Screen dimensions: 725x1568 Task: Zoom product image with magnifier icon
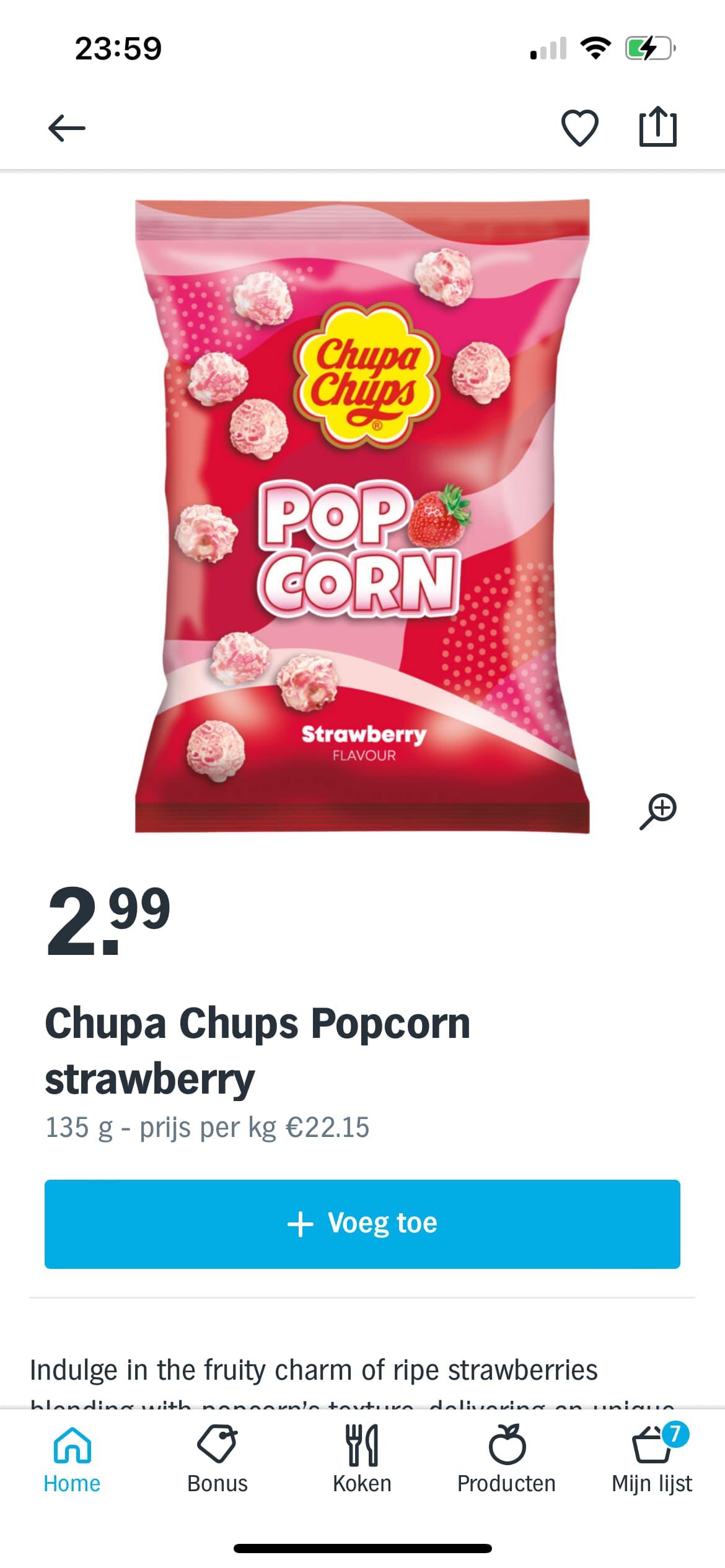658,811
